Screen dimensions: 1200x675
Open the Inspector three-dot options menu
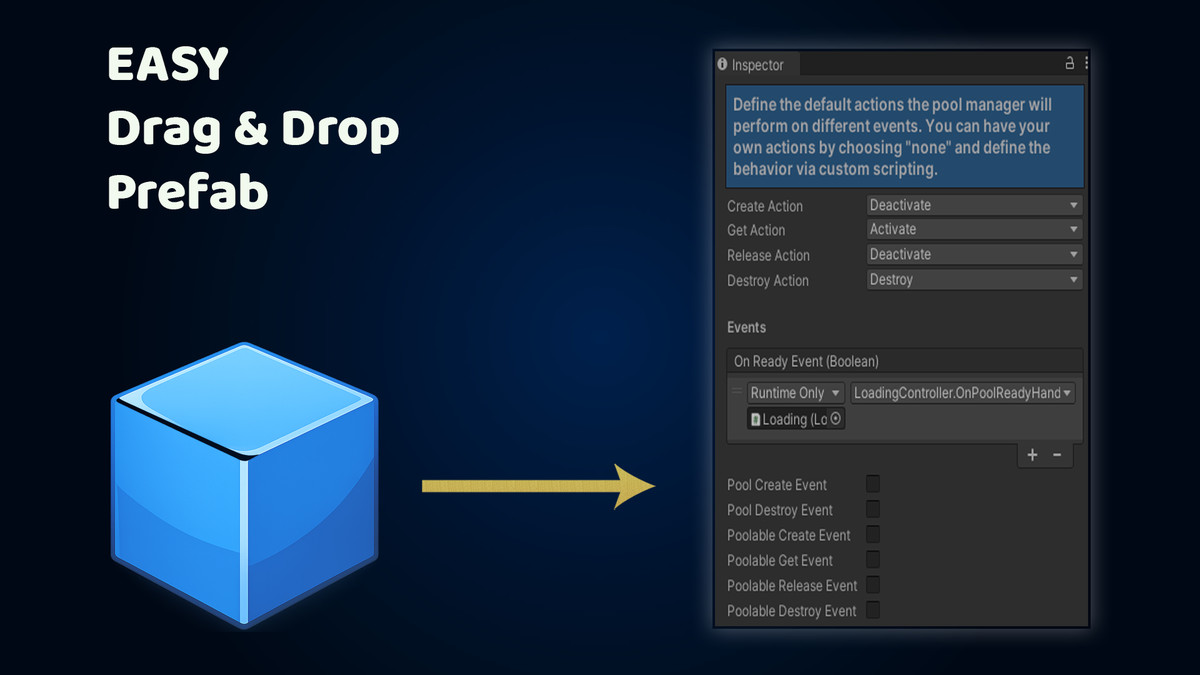click(1086, 63)
